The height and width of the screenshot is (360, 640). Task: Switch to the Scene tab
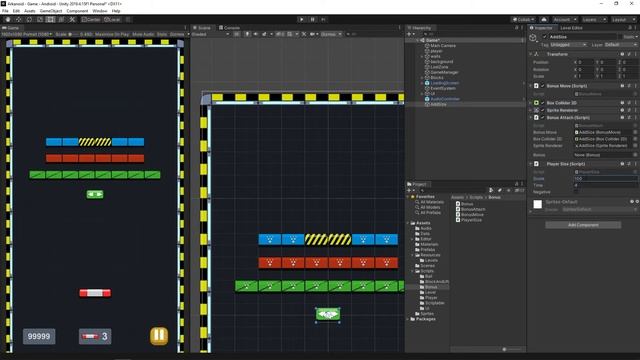(x=202, y=28)
